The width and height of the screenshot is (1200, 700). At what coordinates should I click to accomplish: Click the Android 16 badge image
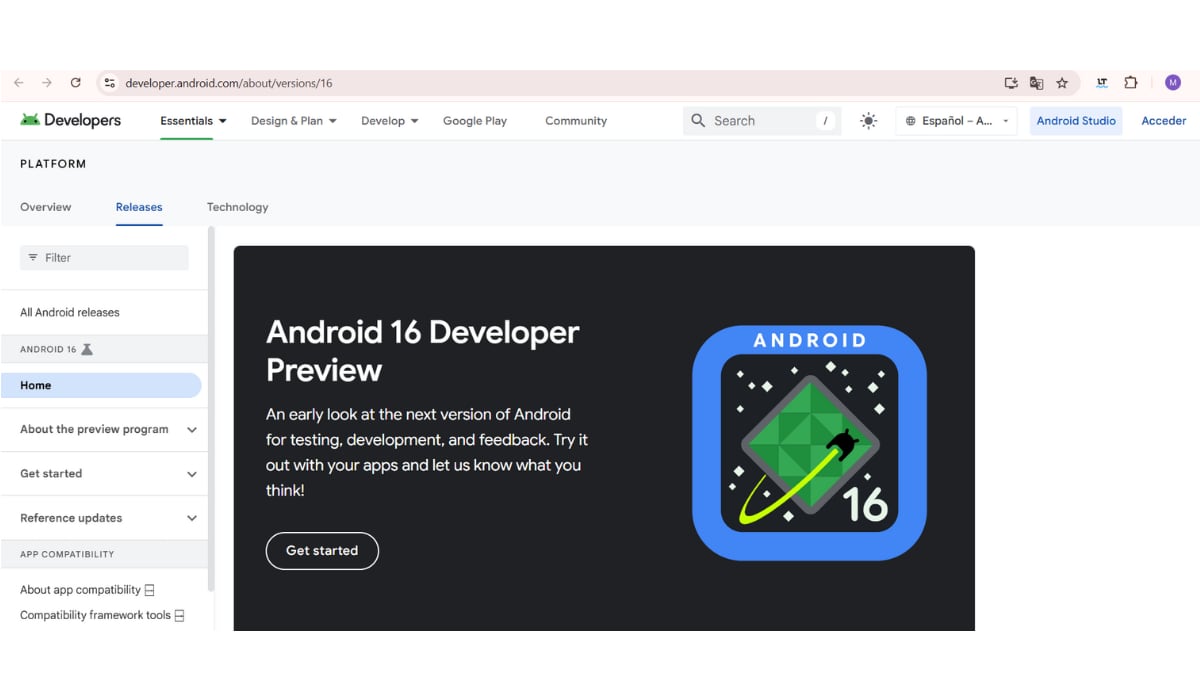(x=809, y=443)
